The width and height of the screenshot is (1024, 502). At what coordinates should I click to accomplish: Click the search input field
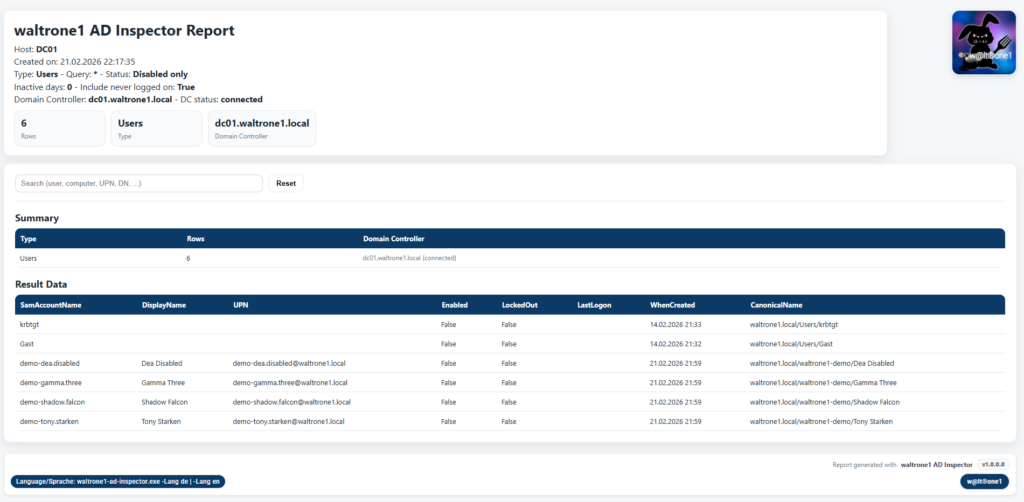click(139, 183)
